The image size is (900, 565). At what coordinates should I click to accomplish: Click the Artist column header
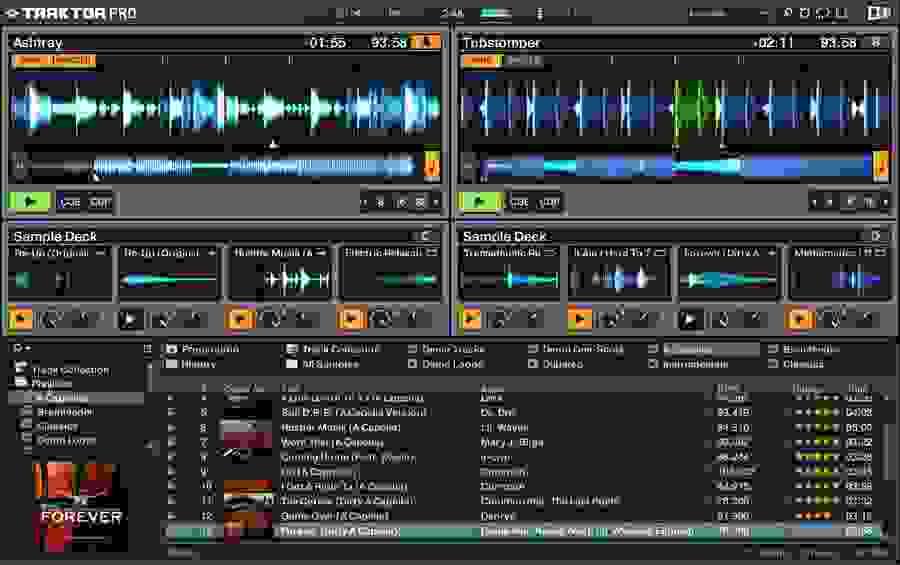492,389
